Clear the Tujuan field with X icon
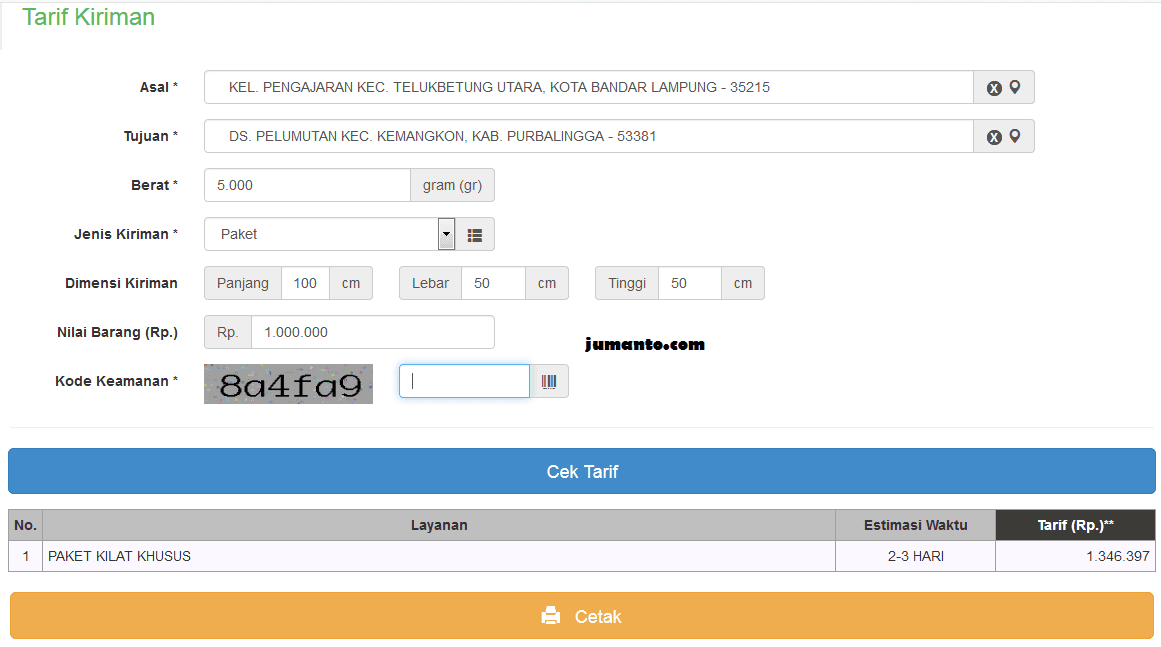The image size is (1161, 647). point(994,137)
